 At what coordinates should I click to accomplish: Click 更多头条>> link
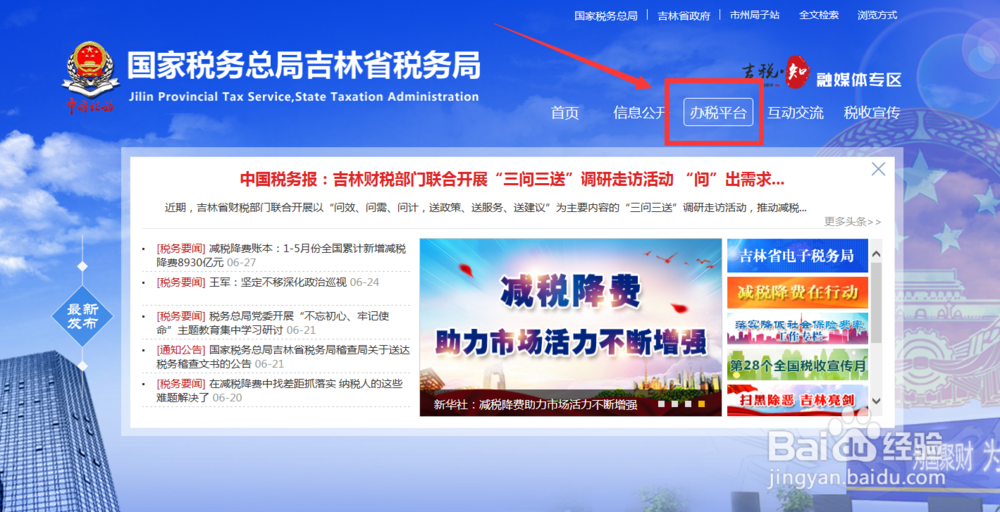click(x=853, y=222)
